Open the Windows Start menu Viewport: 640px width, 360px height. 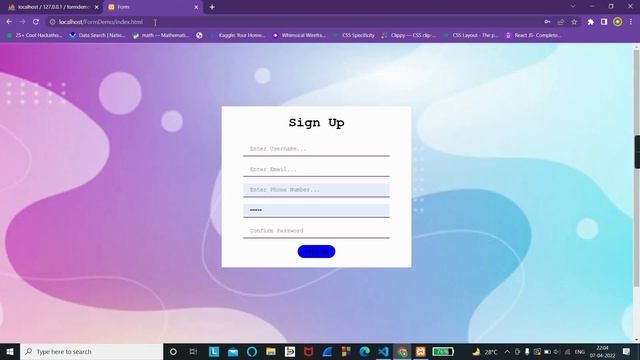point(10,351)
